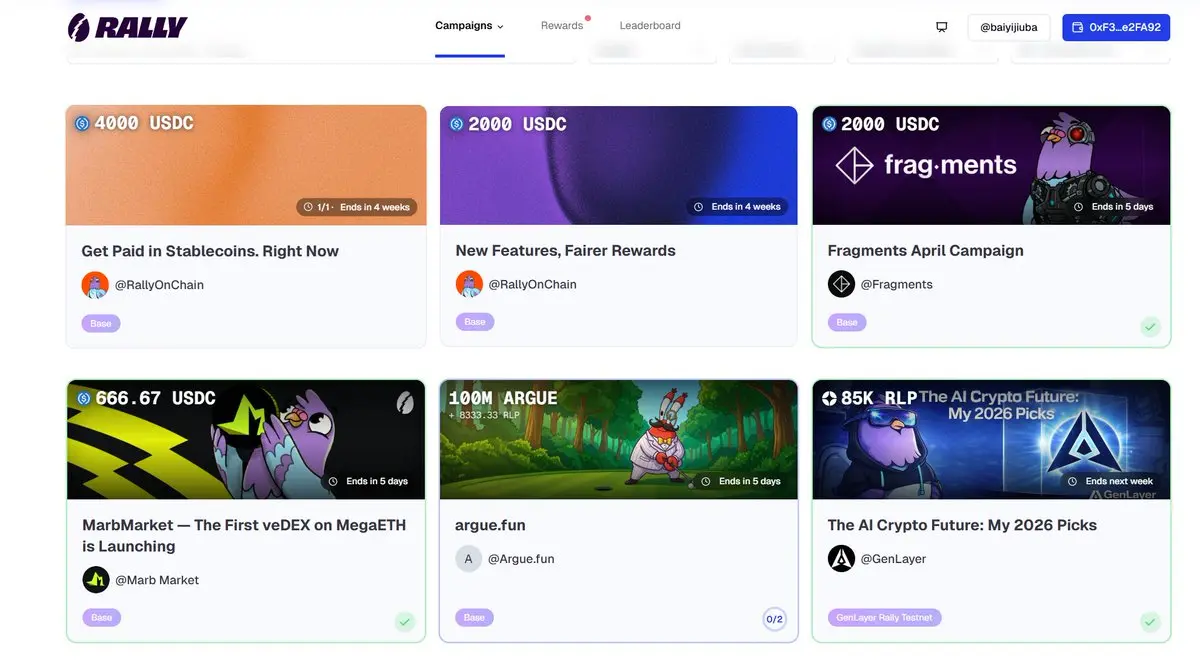Click 'Ends in 5 days' badge on ARGUE banner

pos(742,481)
